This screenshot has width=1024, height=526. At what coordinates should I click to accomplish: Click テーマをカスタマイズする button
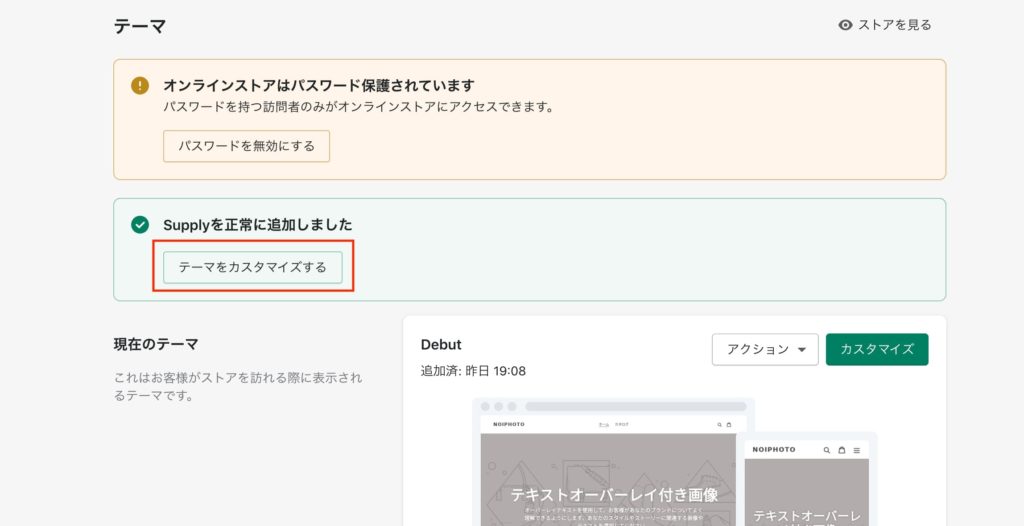pos(252,267)
